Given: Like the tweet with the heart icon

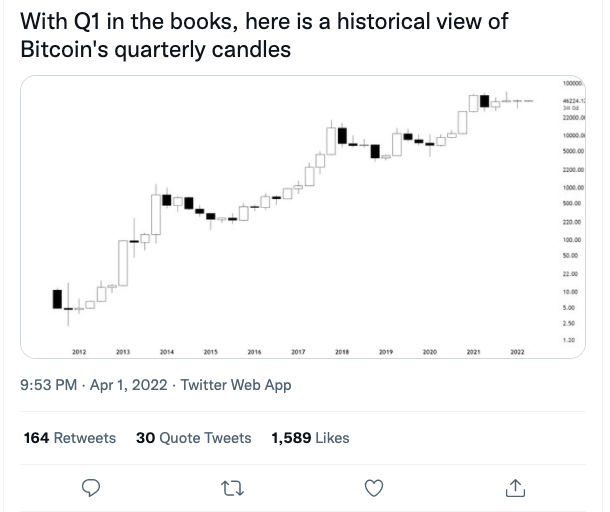Looking at the screenshot, I should (x=374, y=488).
